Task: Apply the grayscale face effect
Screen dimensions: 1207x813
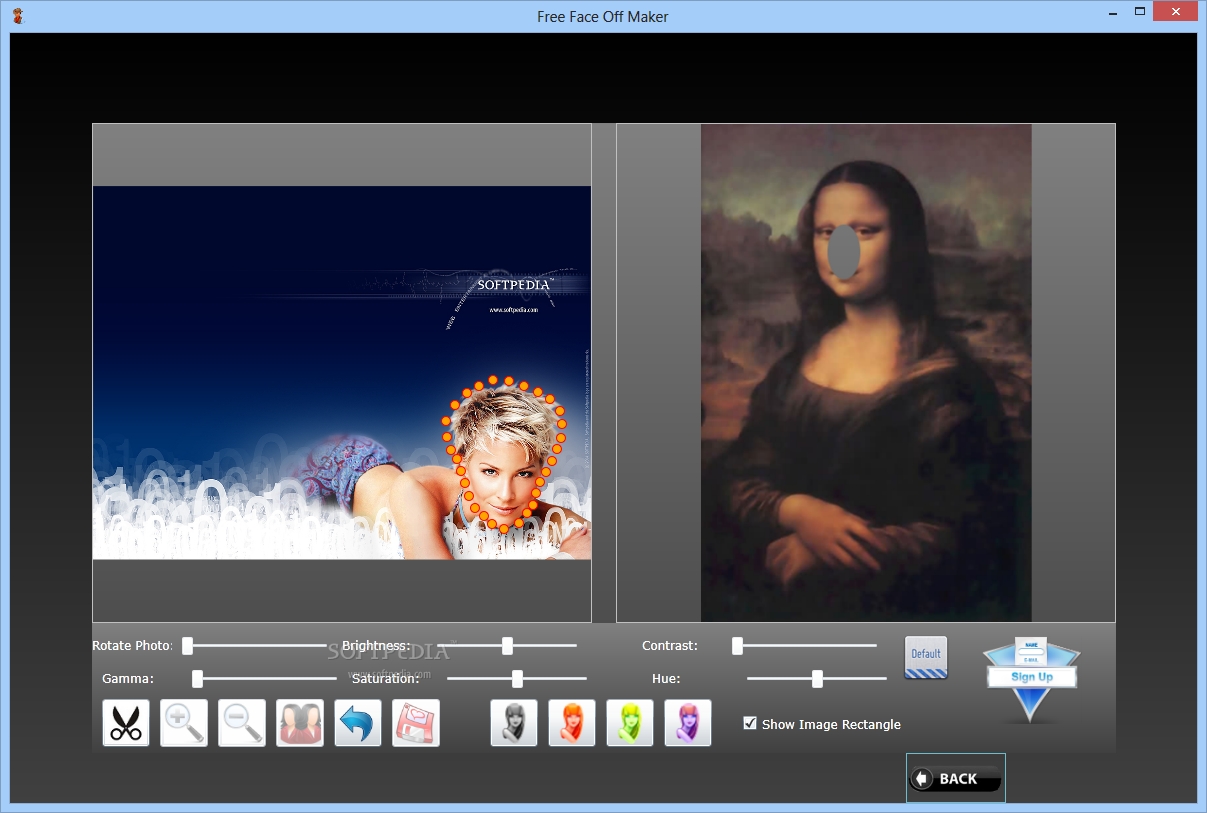Action: 514,723
